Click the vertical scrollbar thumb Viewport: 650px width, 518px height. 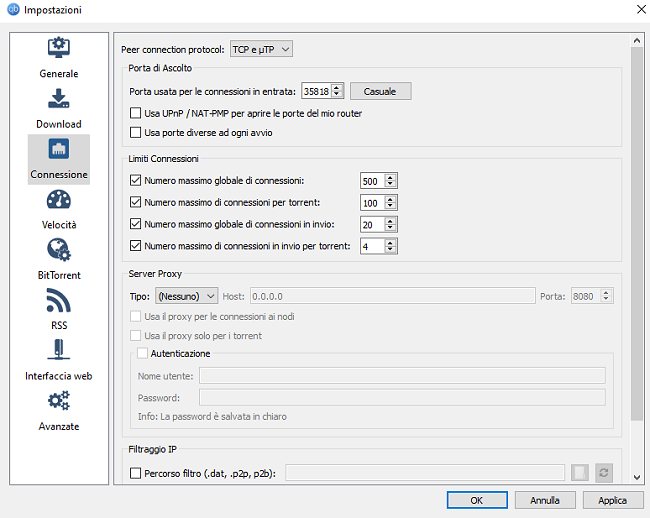pos(636,234)
